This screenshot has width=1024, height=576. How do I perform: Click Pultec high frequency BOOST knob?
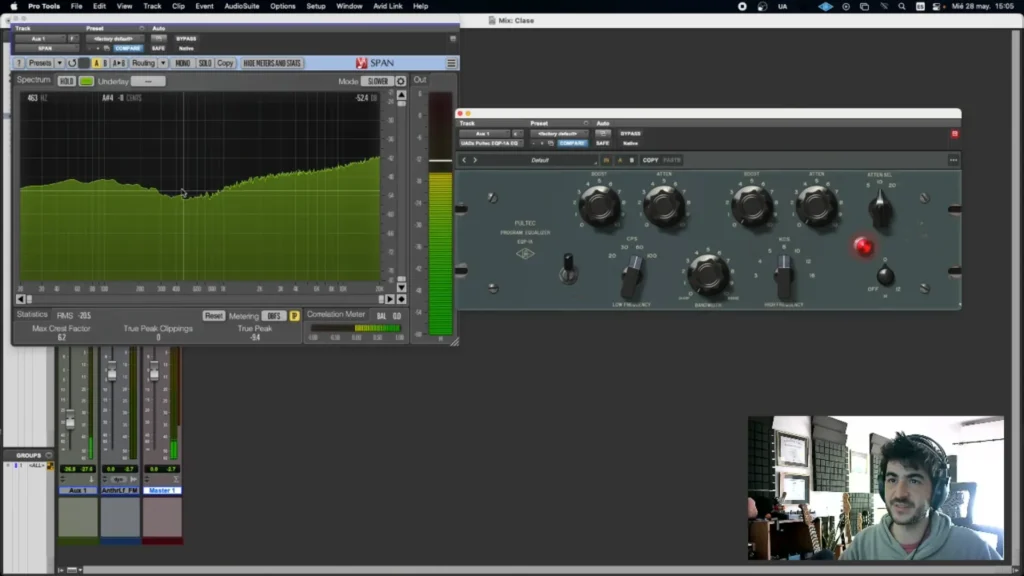(752, 206)
